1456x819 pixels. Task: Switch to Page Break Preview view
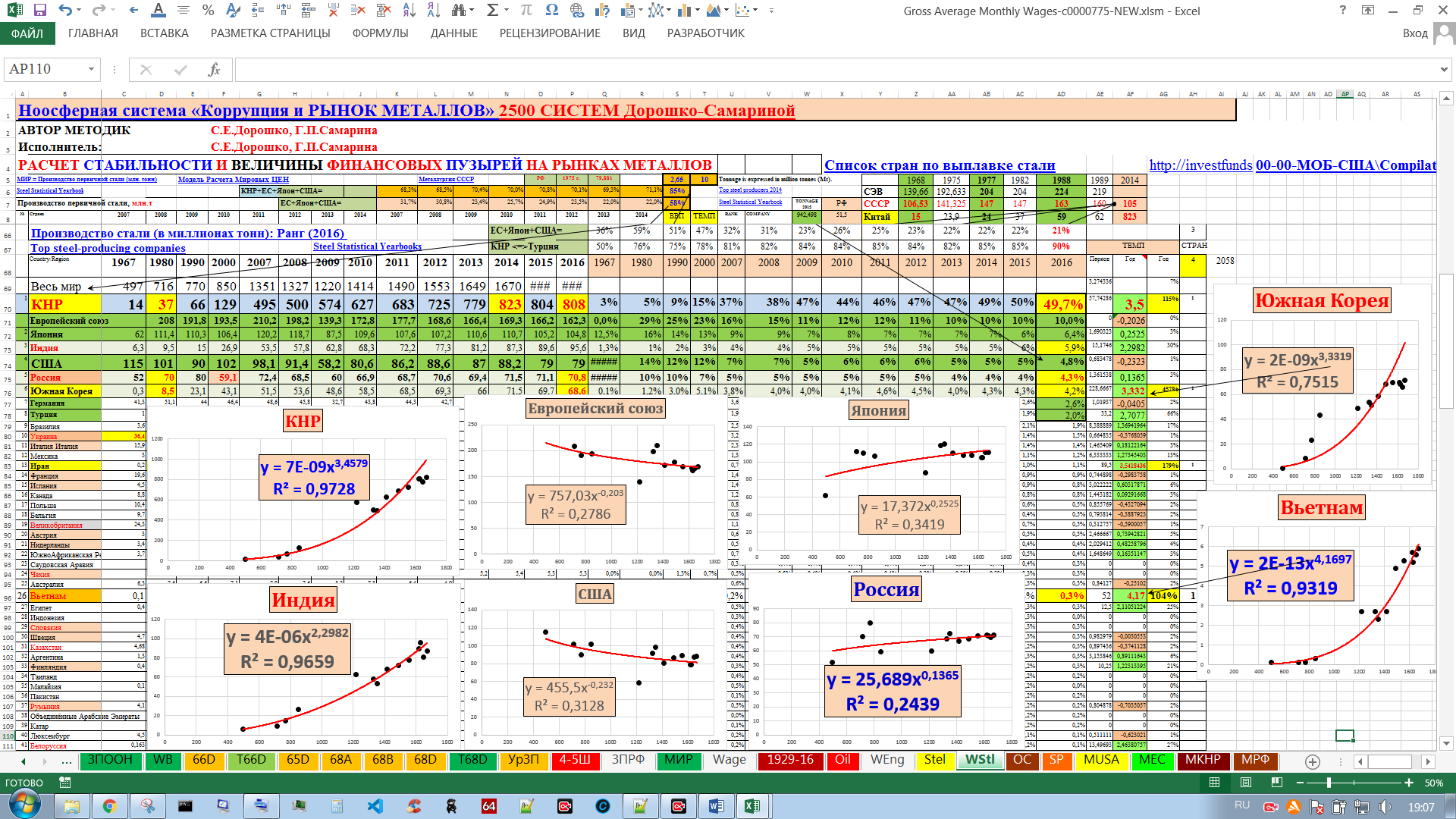1276,783
